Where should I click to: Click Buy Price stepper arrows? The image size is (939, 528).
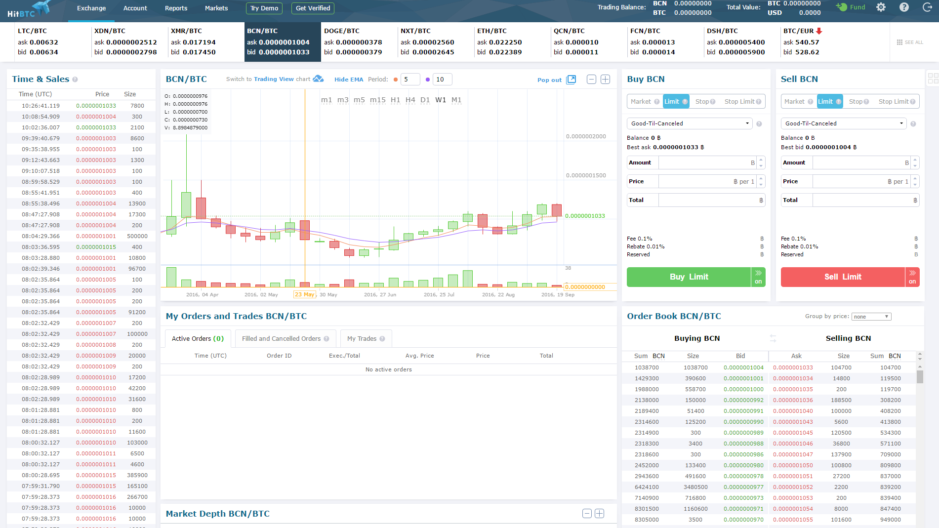(761, 181)
